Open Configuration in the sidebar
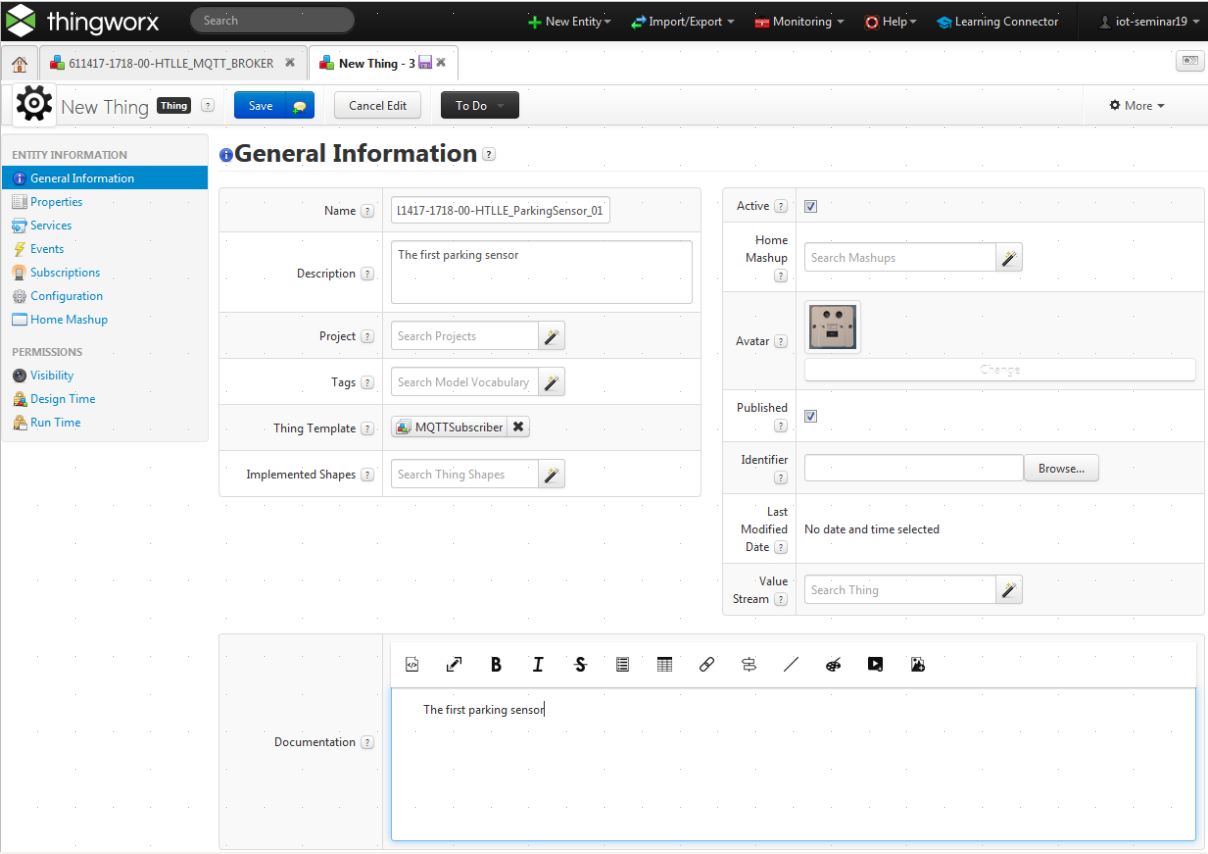Viewport: 1208px width, 854px height. pos(66,296)
